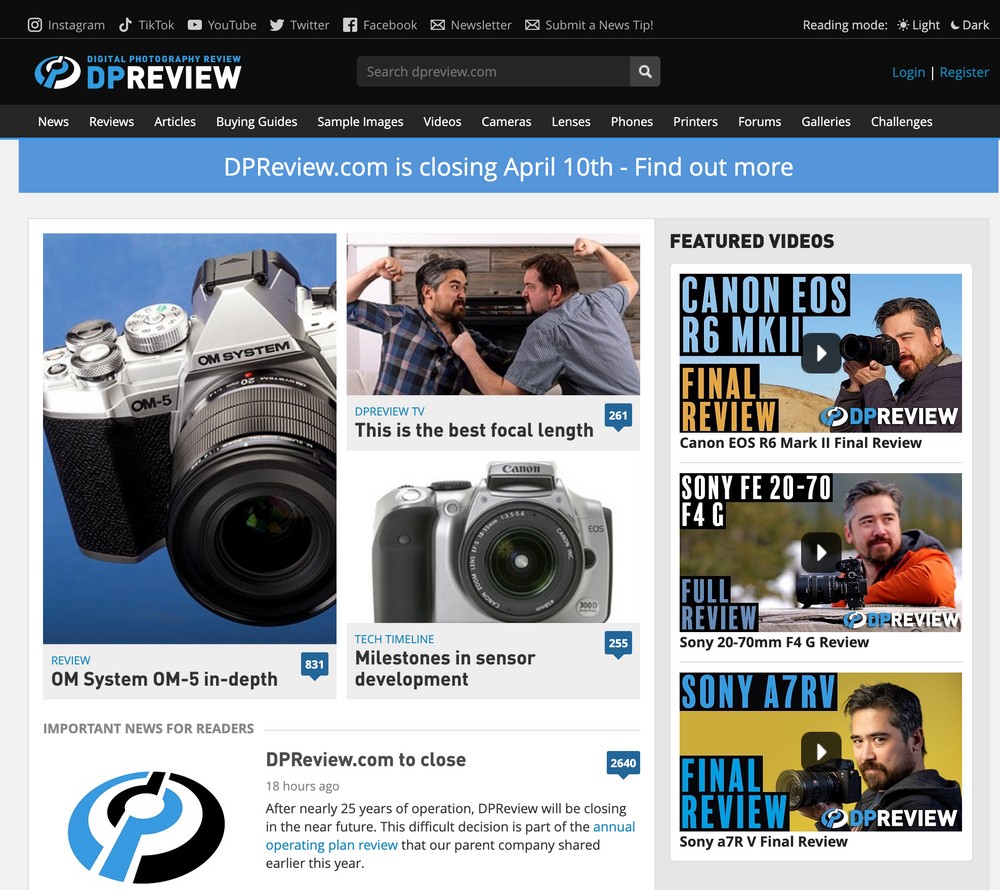Click the magnifying glass search button
1000x890 pixels.
pyautogui.click(x=645, y=71)
